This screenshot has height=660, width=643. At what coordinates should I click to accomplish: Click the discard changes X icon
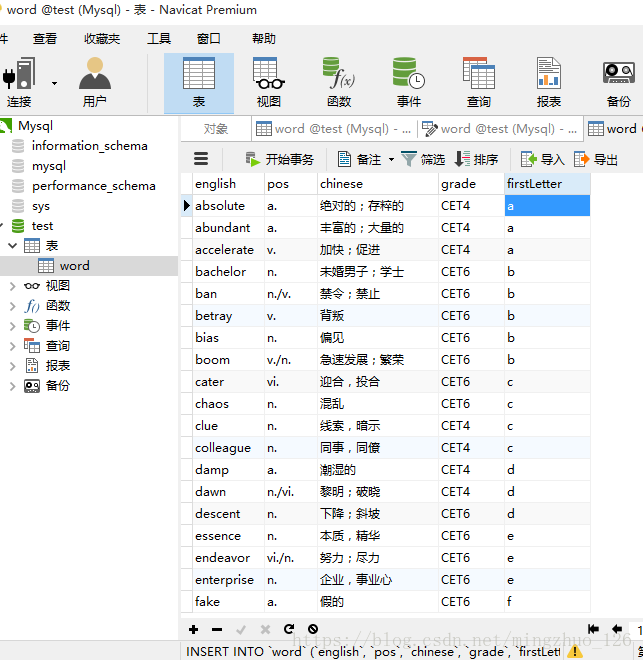(x=265, y=630)
